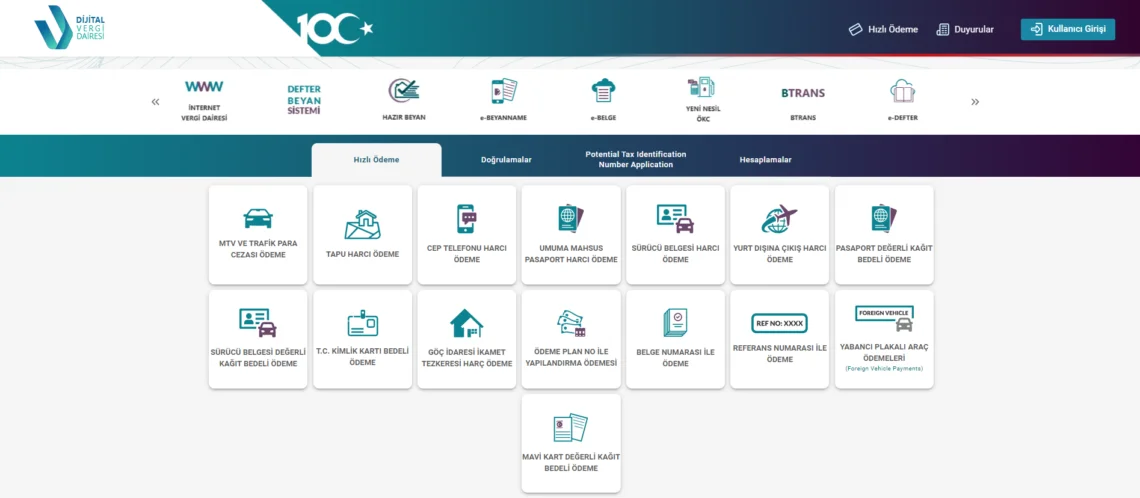Open Potential Tax Identification Number Application tab

coord(636,160)
